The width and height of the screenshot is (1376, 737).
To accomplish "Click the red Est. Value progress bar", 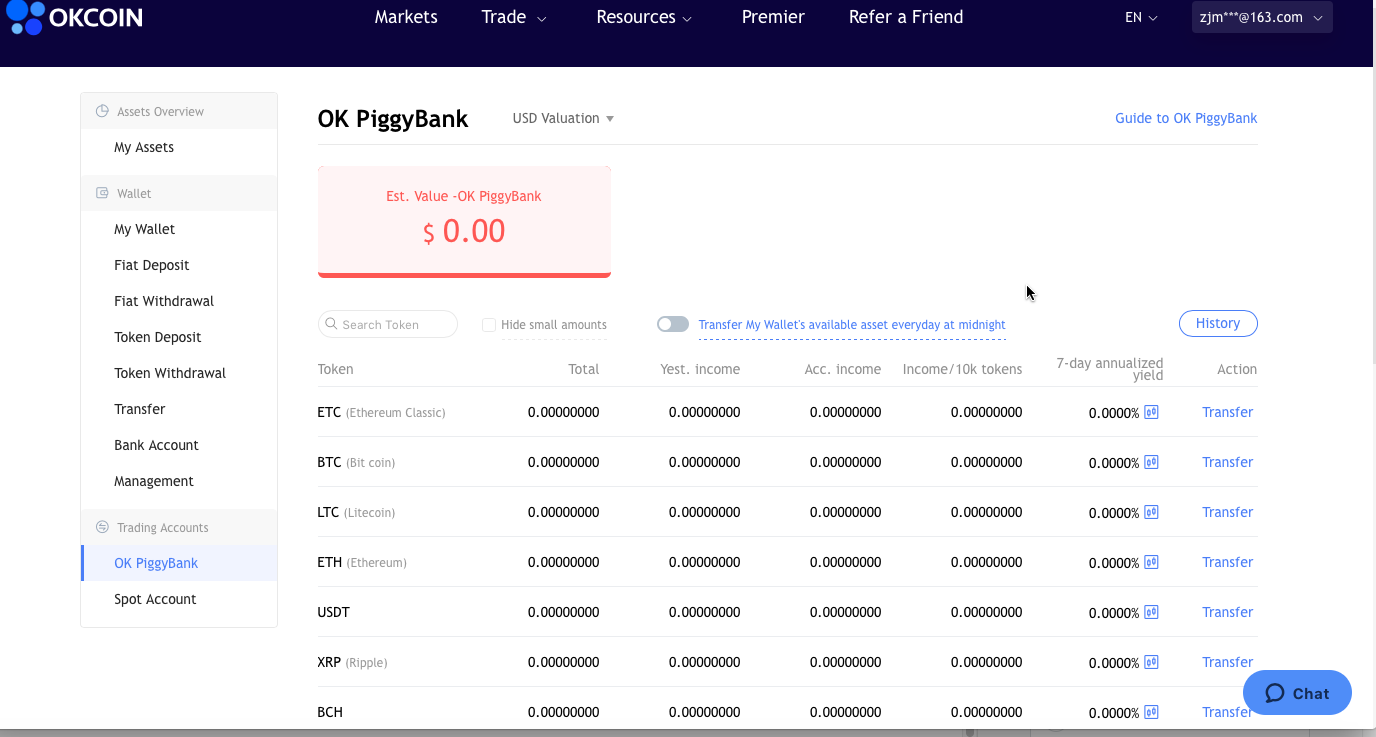I will [464, 273].
